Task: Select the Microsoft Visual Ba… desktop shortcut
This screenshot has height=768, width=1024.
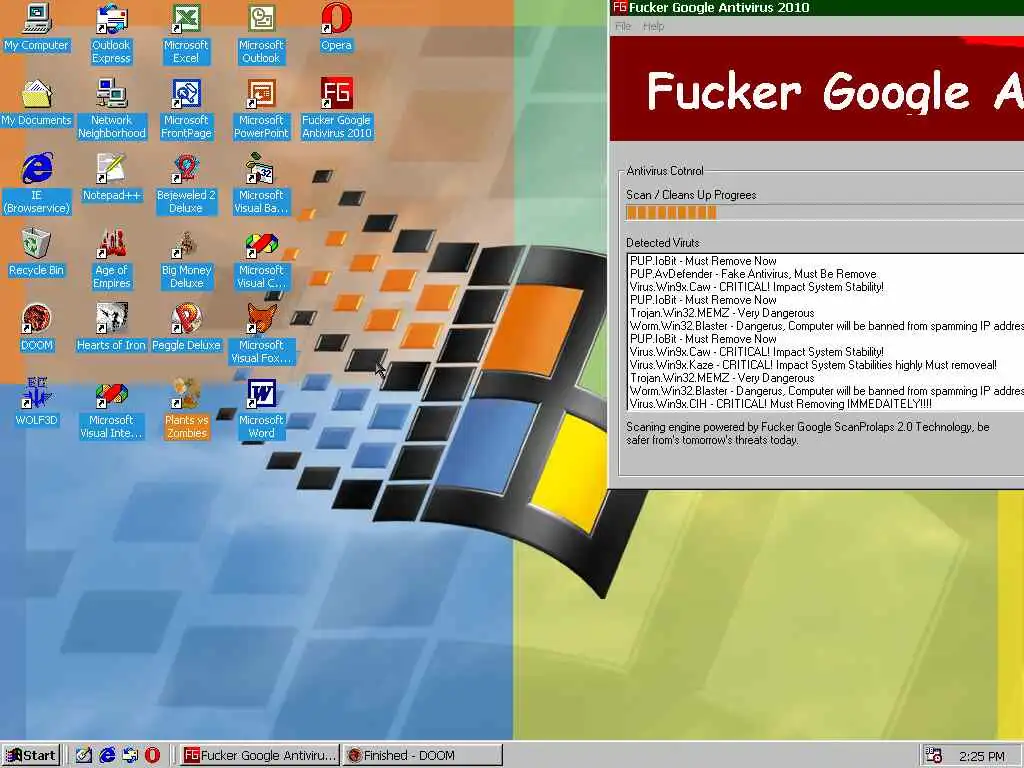Action: pyautogui.click(x=261, y=184)
